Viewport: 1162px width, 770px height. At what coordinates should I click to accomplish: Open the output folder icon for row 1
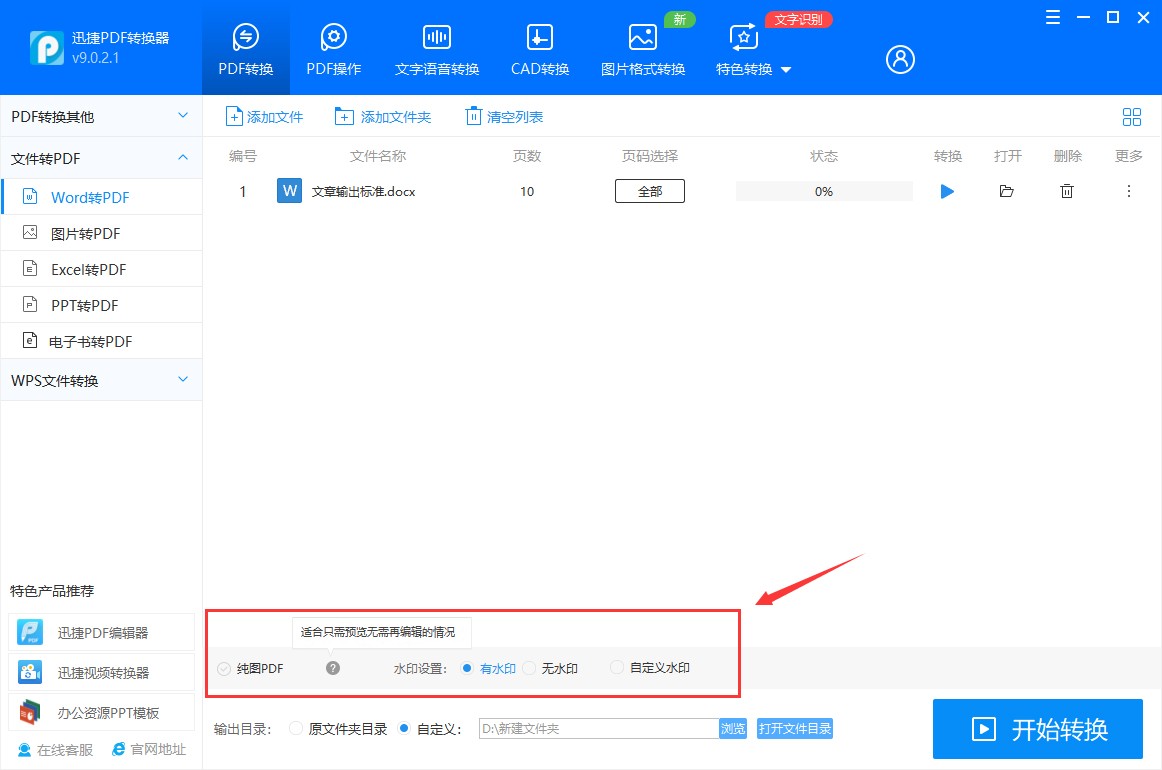pyautogui.click(x=1006, y=191)
